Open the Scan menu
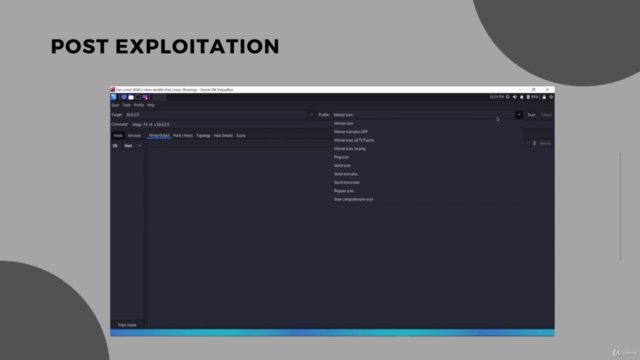Screen dimensions: 640x360 [x=116, y=105]
